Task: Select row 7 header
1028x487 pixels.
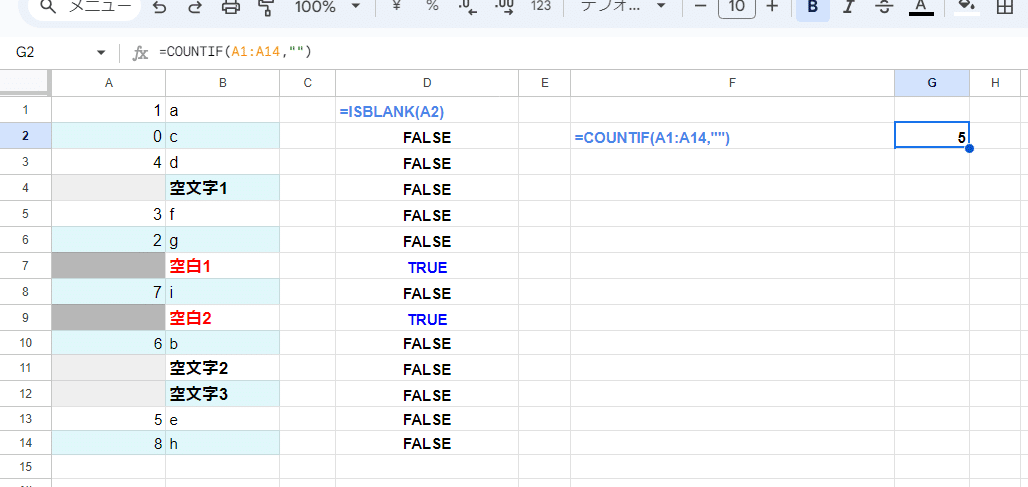Action: pyautogui.click(x=25, y=267)
